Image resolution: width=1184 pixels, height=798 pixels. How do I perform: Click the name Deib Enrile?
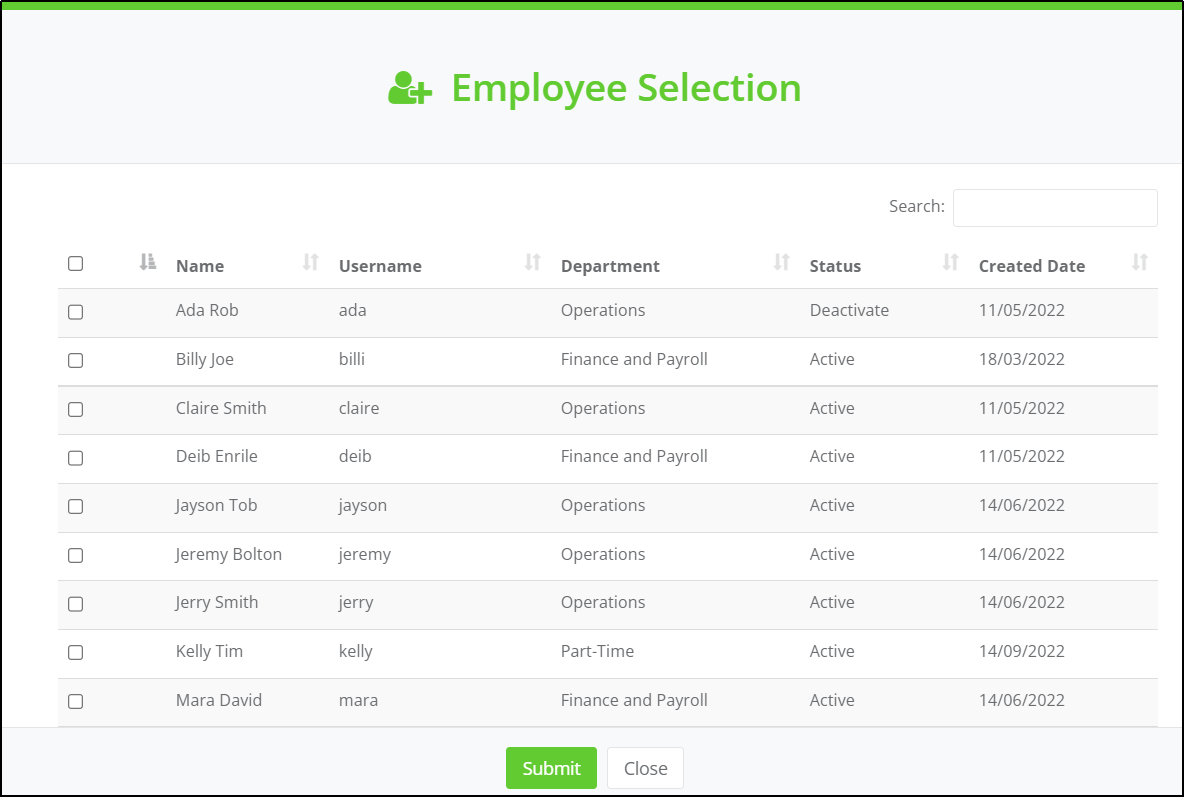(x=217, y=456)
